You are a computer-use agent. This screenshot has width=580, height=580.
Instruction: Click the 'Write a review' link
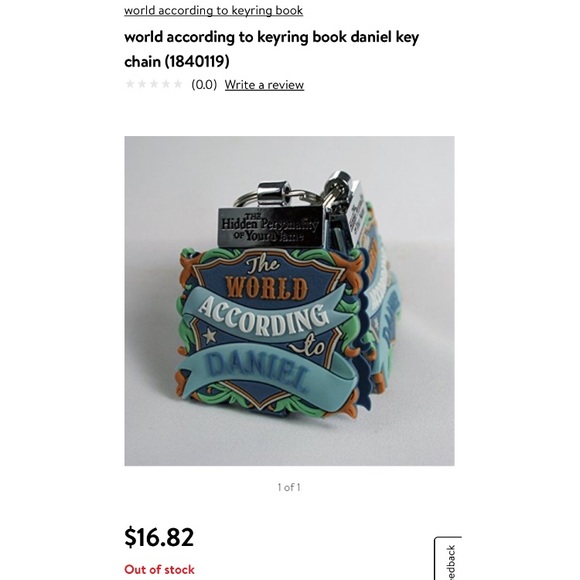(x=264, y=85)
